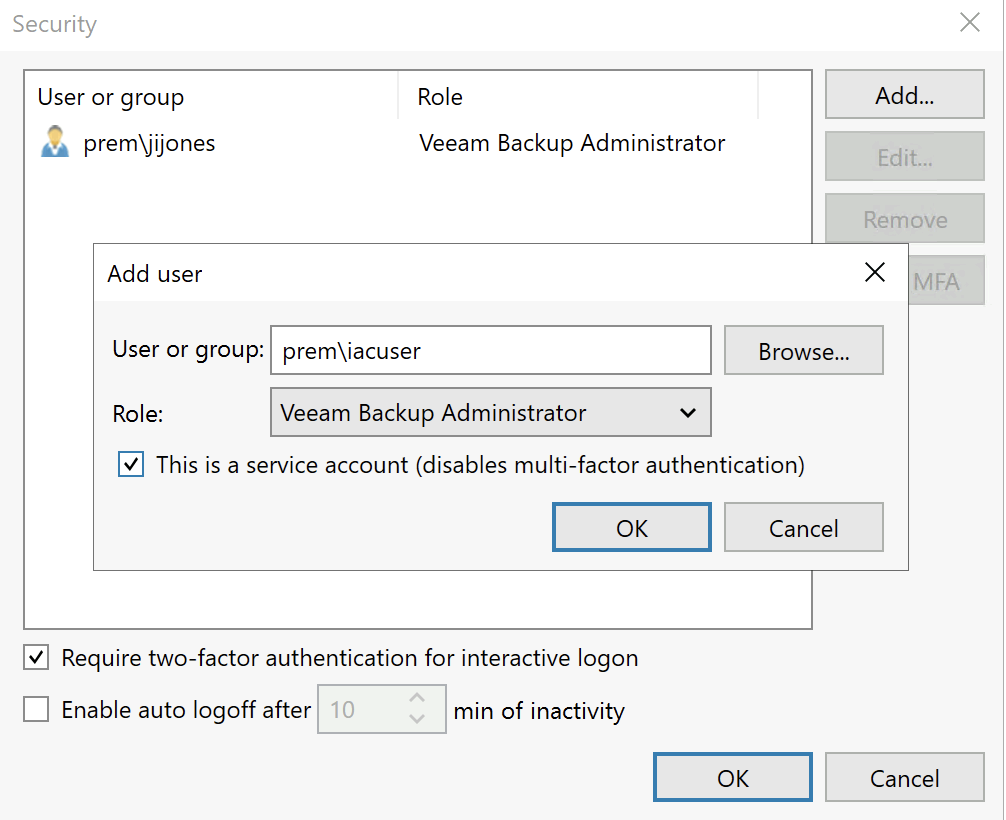Open the Role dropdown arrow
This screenshot has height=820, width=1006.
coord(688,412)
